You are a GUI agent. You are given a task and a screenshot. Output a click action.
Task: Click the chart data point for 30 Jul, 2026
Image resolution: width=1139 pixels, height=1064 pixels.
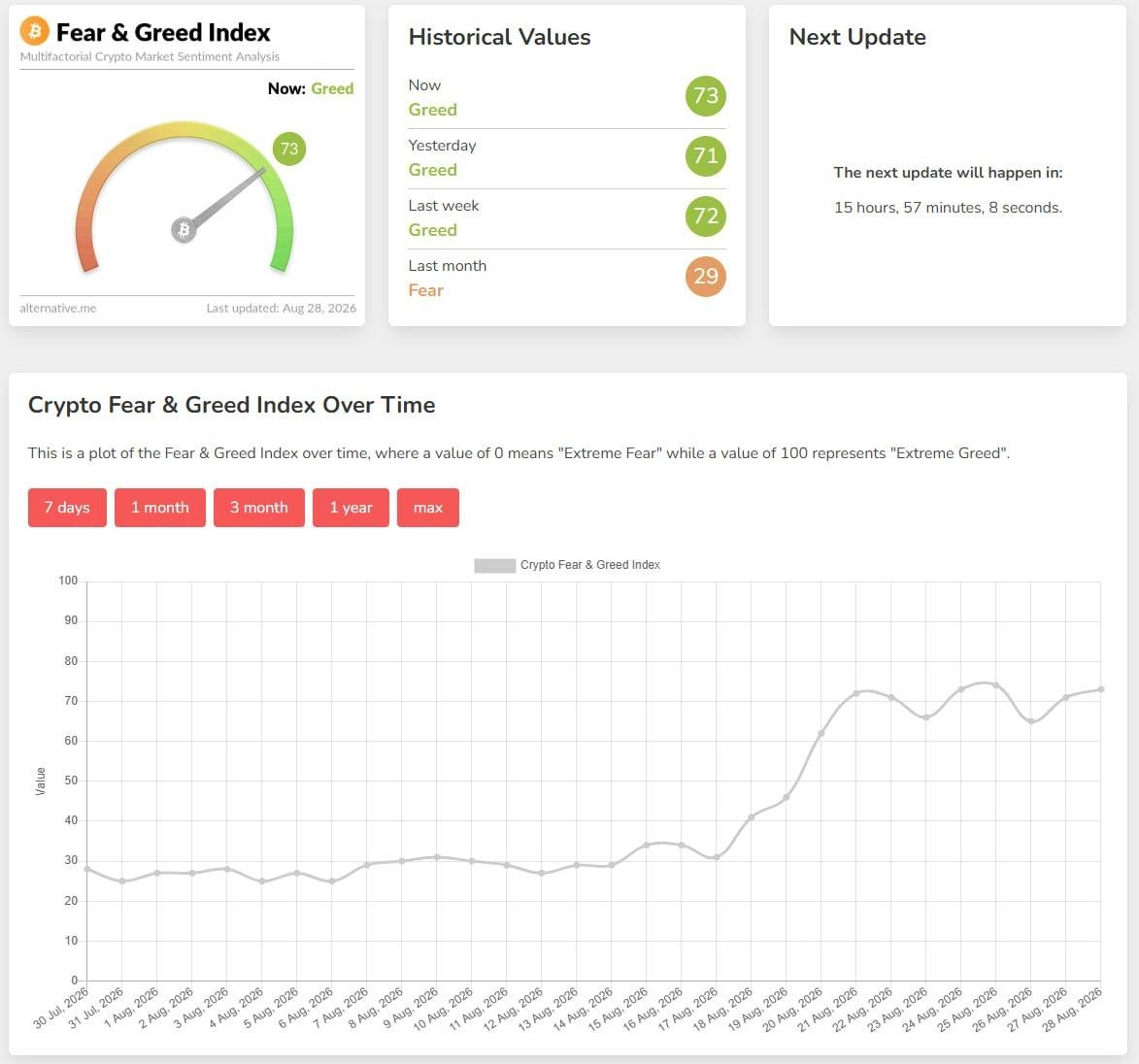click(87, 869)
